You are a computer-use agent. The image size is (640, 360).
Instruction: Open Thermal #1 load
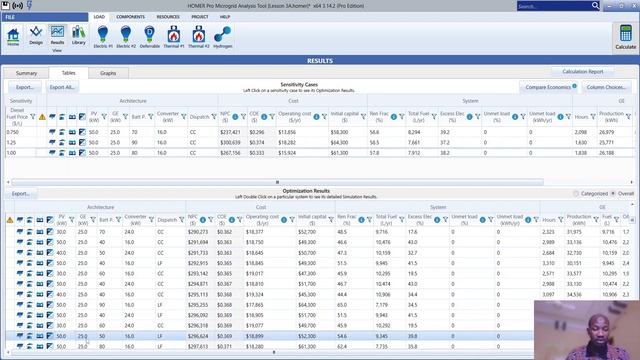coord(174,36)
